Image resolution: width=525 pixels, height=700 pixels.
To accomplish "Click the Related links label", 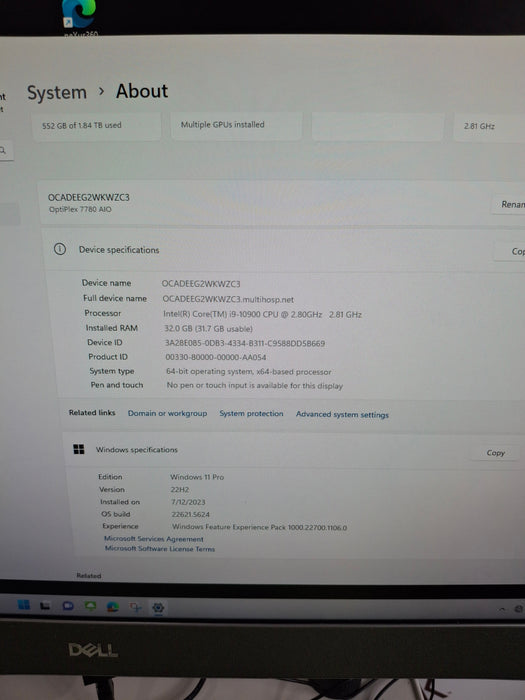I will click(92, 412).
